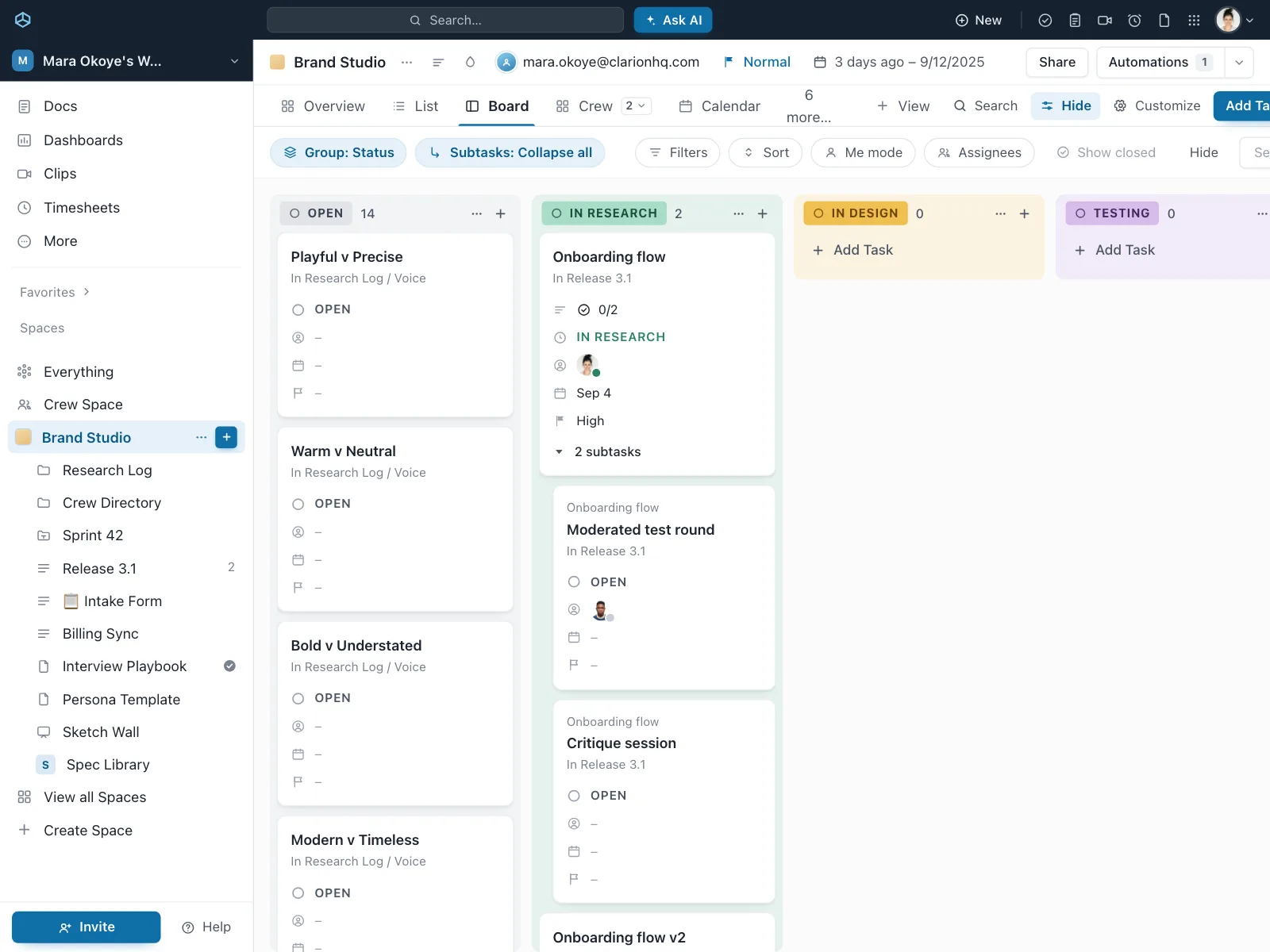Click the Brand Studio sidebar color square
This screenshot has width=1270, height=952.
point(24,437)
